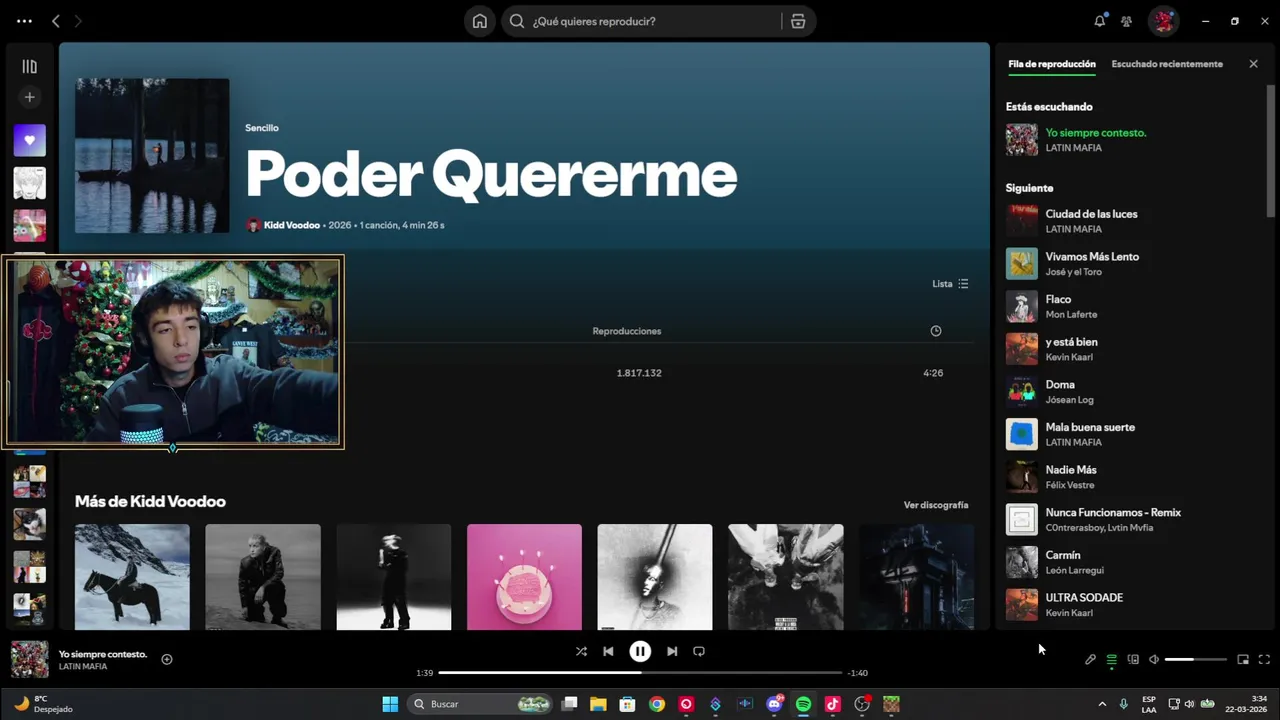The image size is (1280, 720).
Task: Pause the current song
Action: click(640, 651)
